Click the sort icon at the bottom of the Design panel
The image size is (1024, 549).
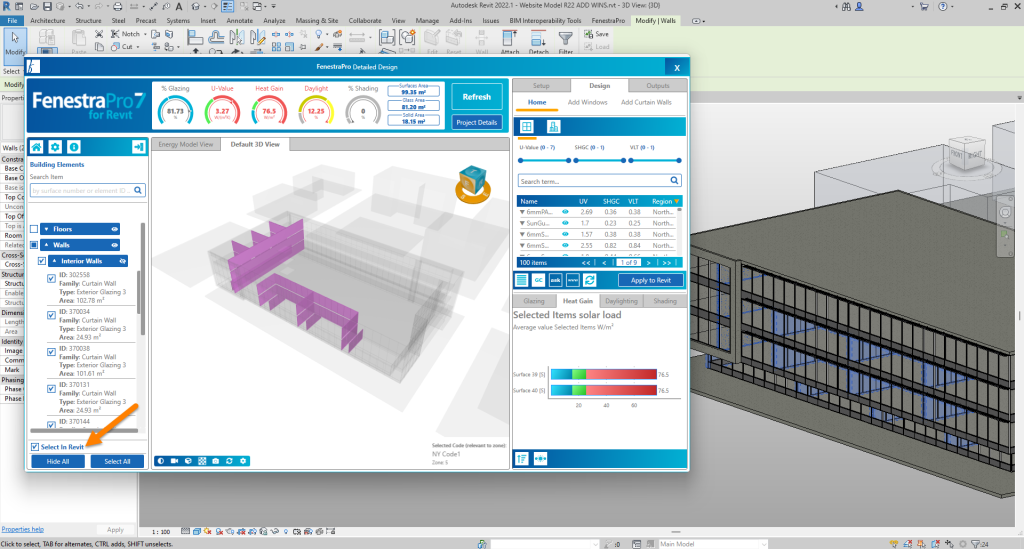point(522,459)
